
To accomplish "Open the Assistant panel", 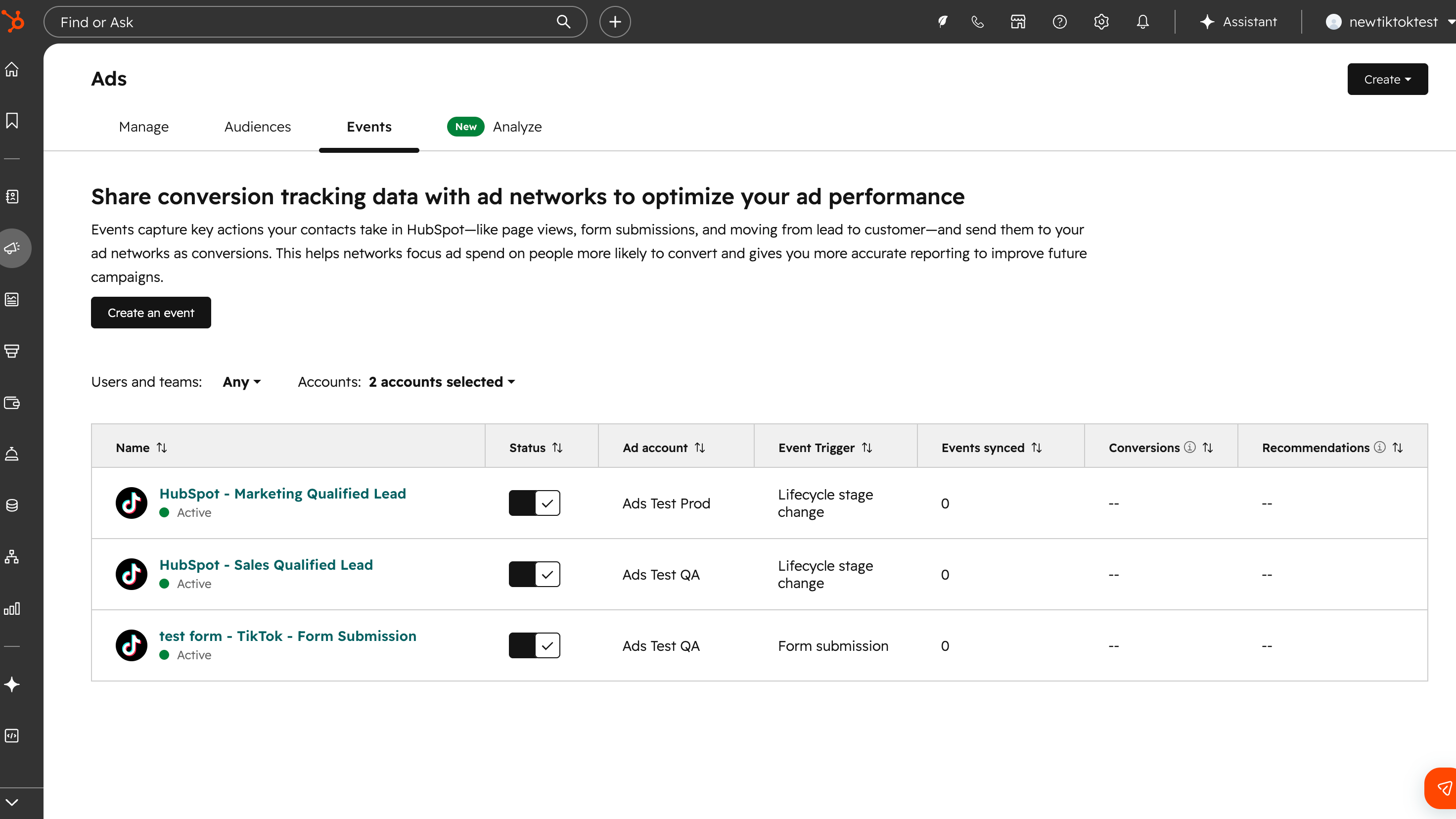I will pyautogui.click(x=1237, y=21).
